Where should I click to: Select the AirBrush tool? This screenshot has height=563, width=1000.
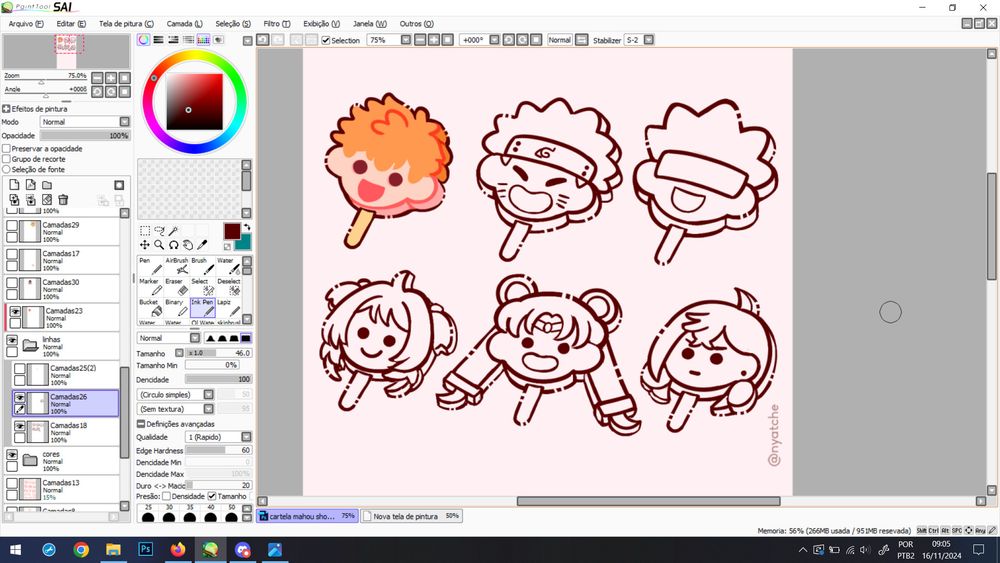click(x=177, y=266)
